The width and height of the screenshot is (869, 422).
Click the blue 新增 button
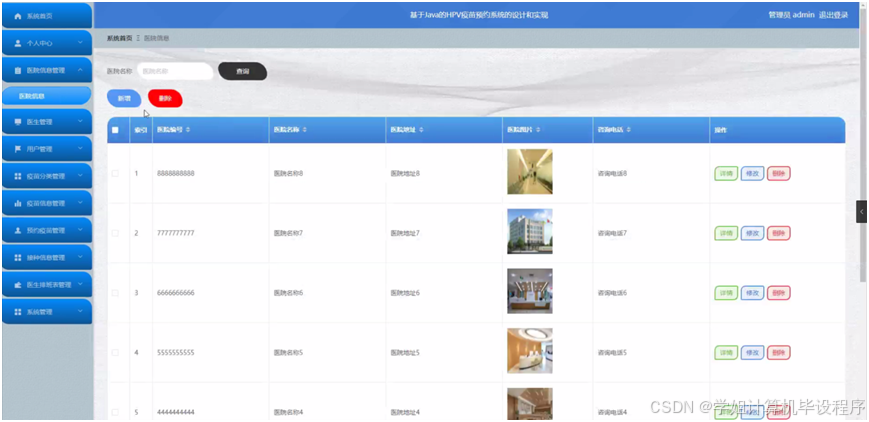click(124, 98)
